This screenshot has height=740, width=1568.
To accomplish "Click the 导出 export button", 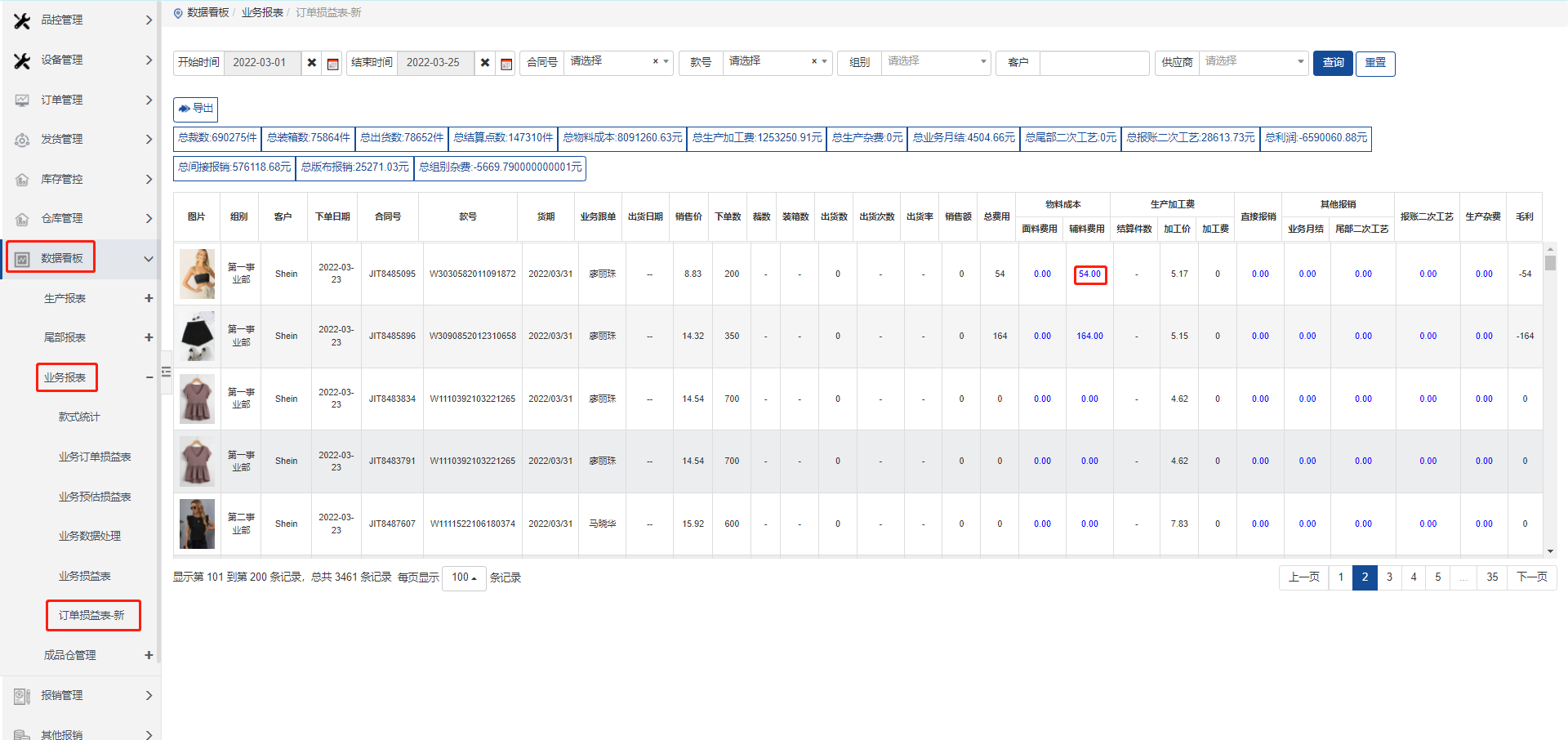I will click(196, 109).
